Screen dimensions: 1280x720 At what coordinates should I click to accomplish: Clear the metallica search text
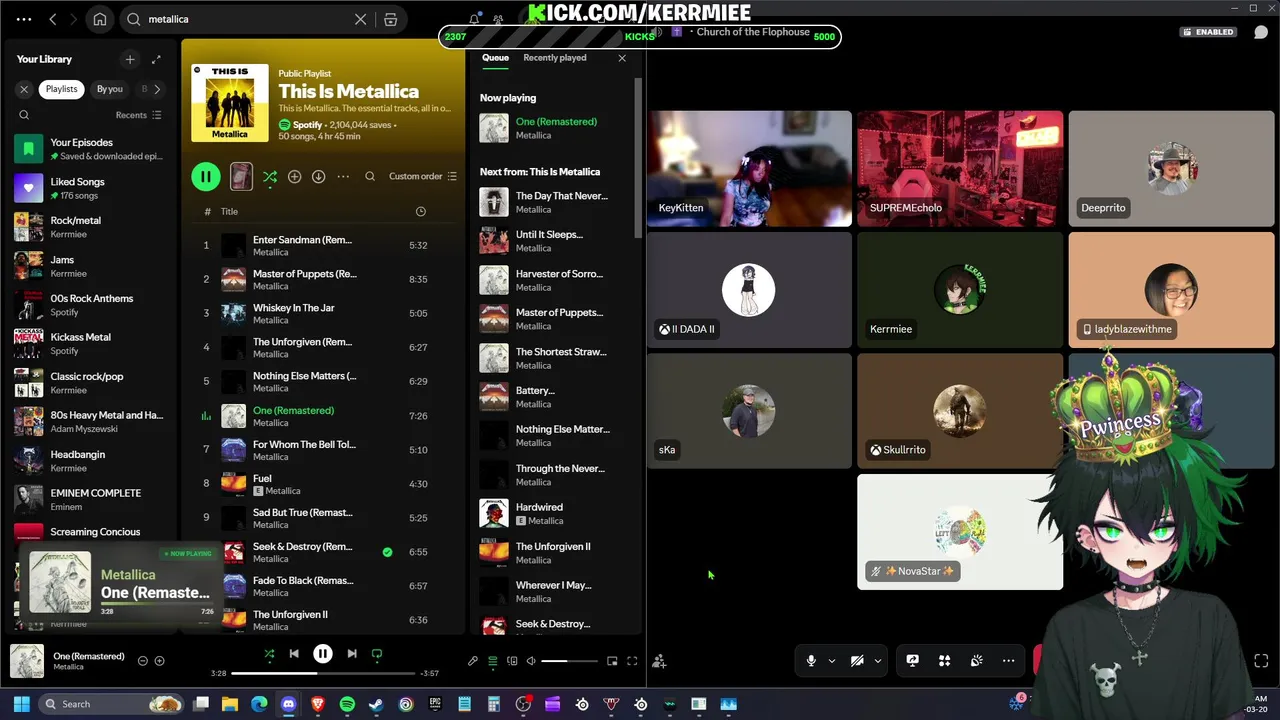coord(361,19)
